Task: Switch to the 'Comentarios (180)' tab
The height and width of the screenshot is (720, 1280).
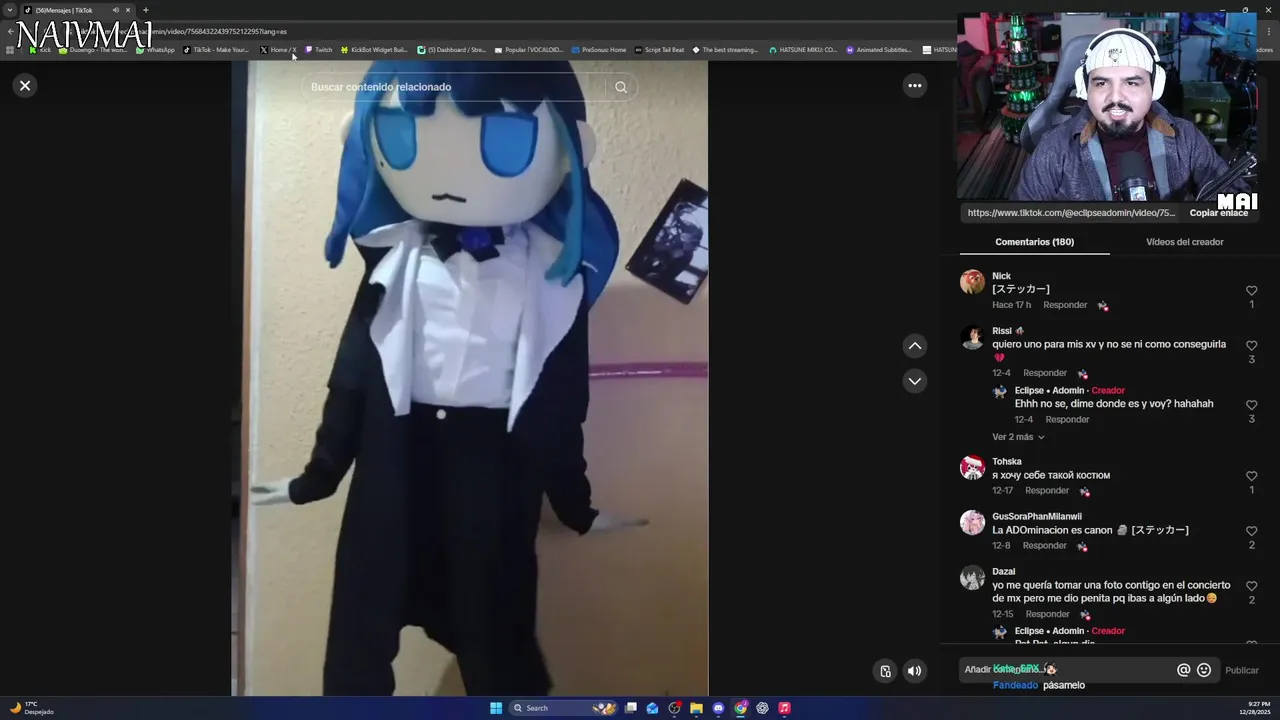Action: tap(1034, 242)
